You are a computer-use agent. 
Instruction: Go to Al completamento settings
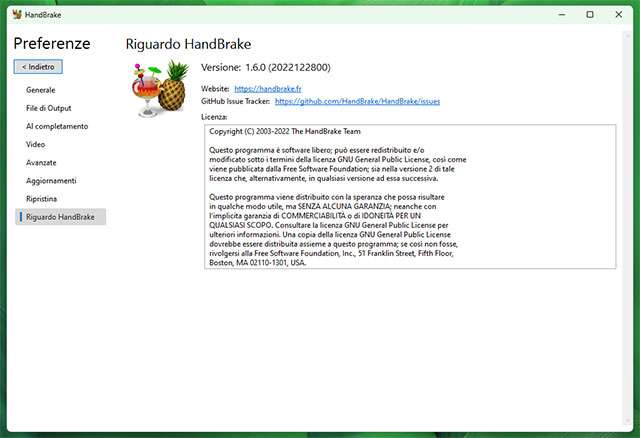57,126
